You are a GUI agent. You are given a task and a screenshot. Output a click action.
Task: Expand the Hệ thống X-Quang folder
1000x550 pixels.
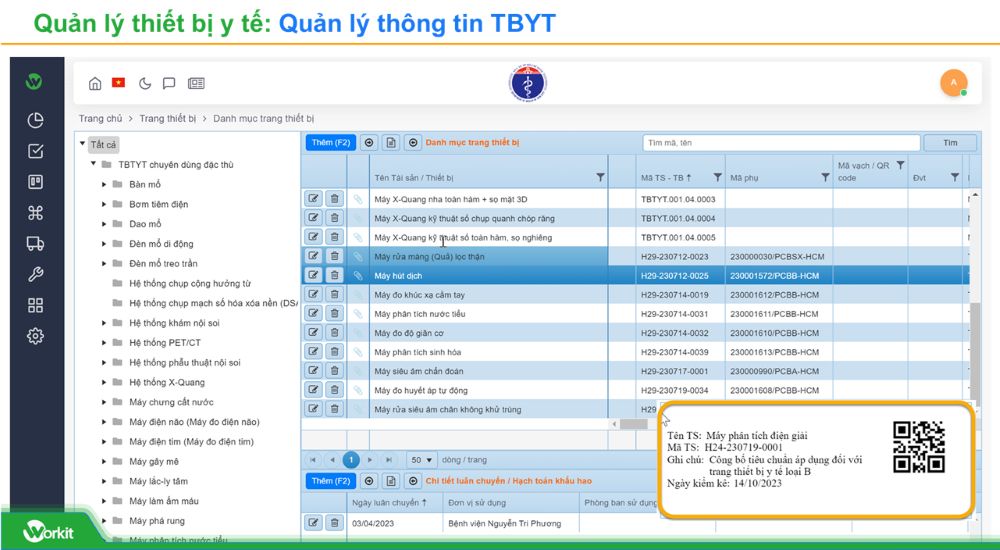click(104, 382)
